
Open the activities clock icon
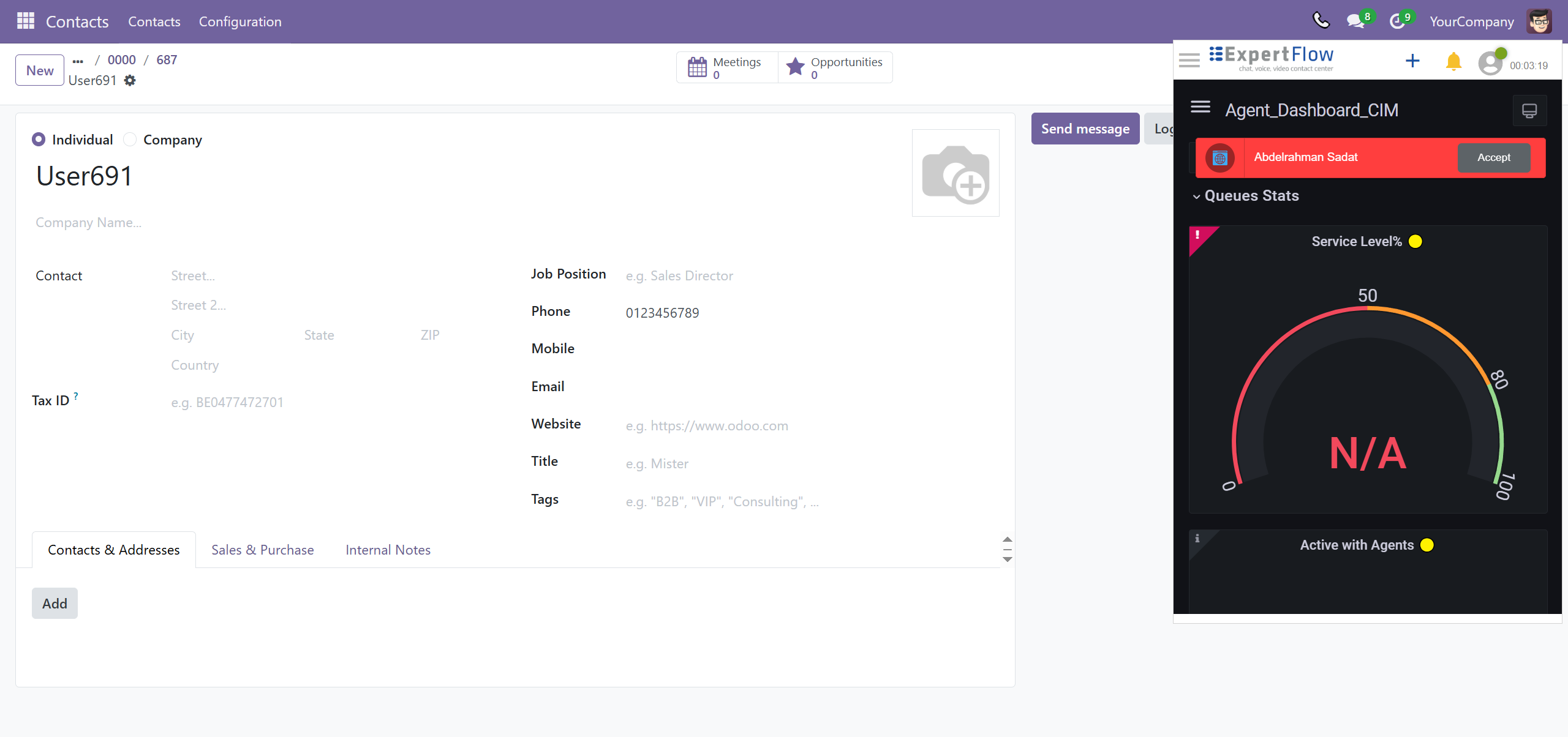[x=1397, y=21]
